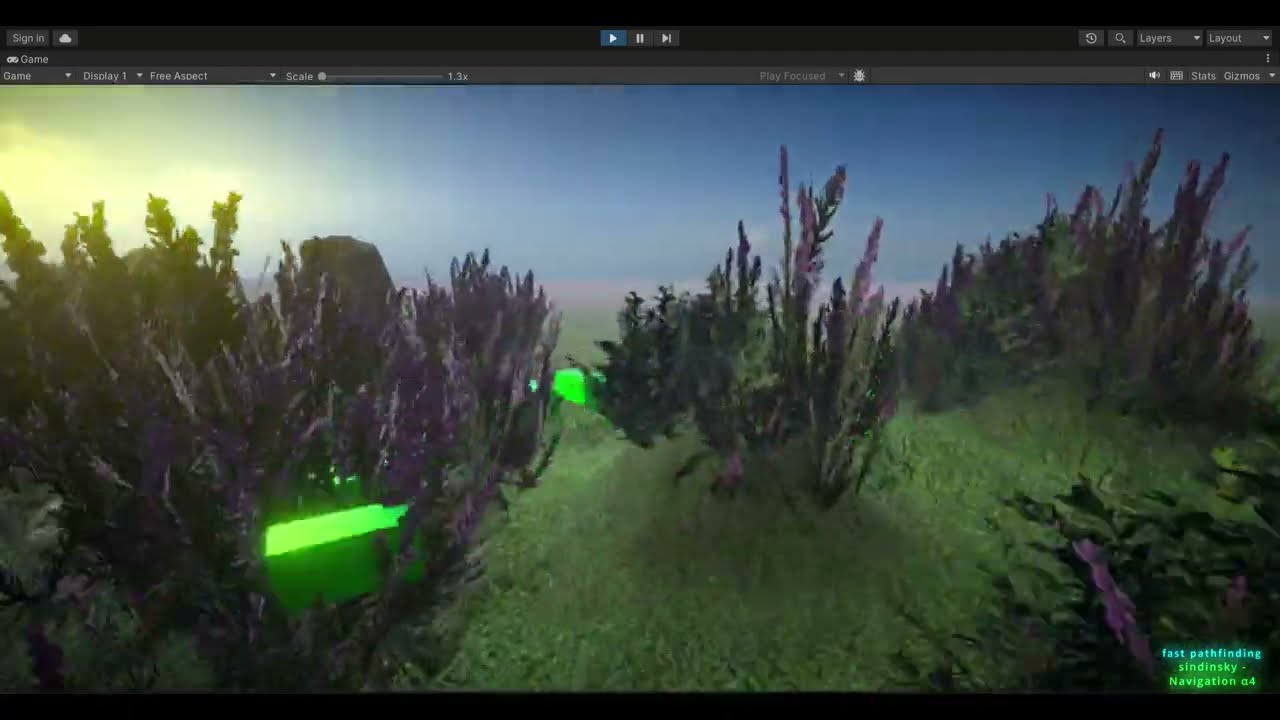Toggle the frame debugger bug icon
The height and width of the screenshot is (720, 1280).
click(x=859, y=76)
